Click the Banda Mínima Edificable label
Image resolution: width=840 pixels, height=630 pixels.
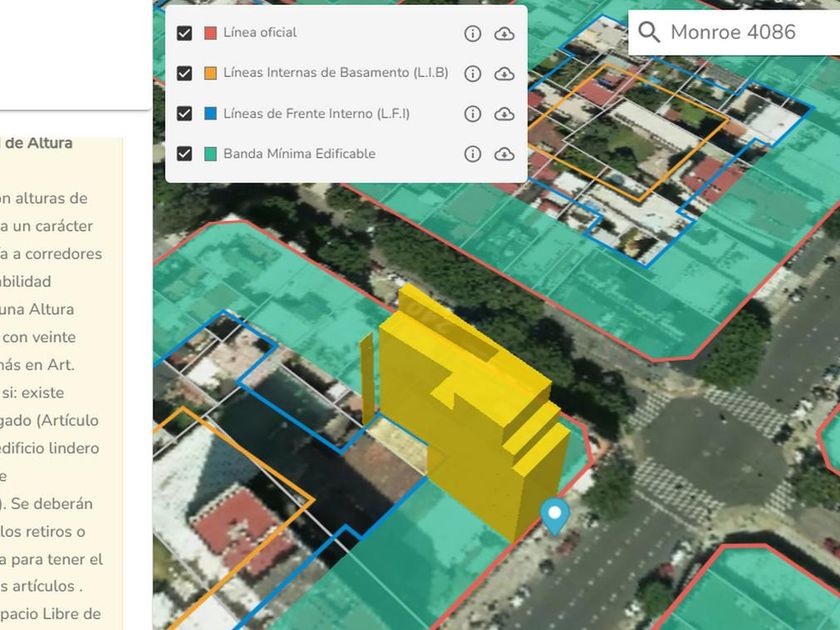coord(299,154)
